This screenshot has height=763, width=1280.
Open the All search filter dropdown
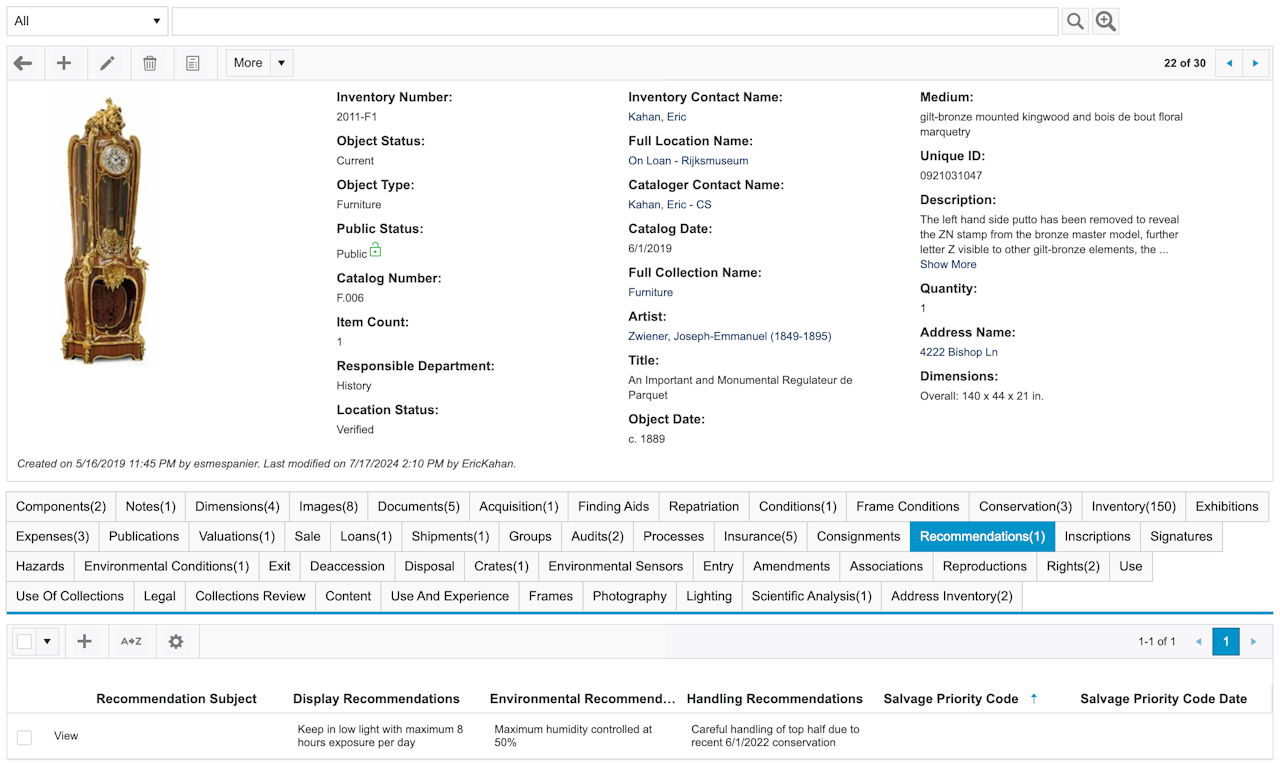click(x=87, y=21)
